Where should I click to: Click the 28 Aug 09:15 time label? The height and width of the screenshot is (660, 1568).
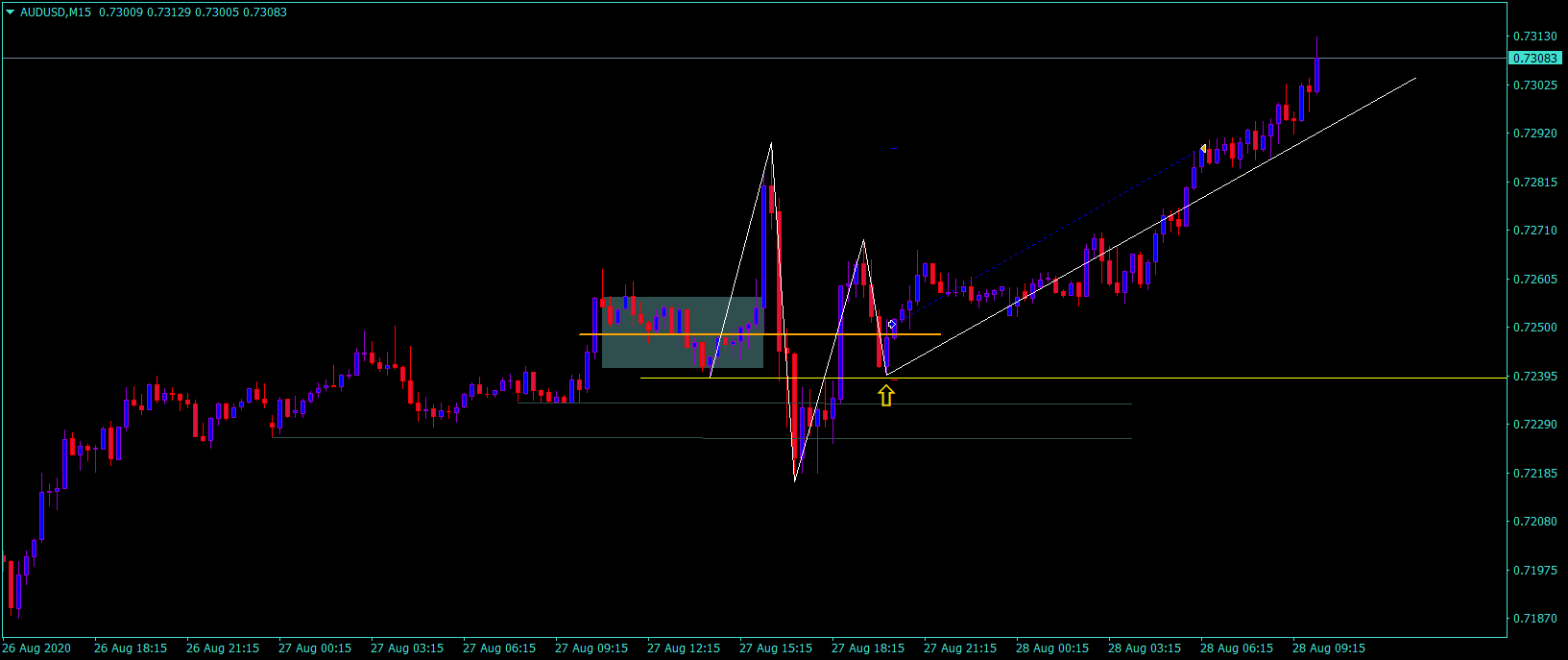click(1329, 648)
